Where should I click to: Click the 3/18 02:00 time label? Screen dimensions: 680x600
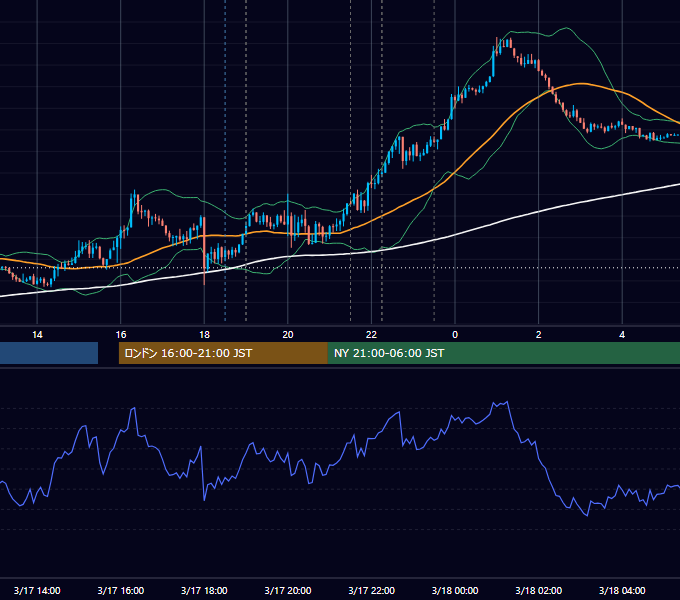point(538,590)
